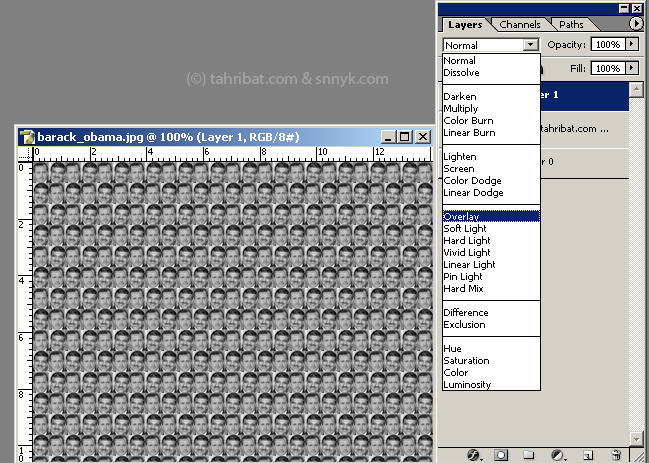Viewport: 649px width, 463px height.
Task: Choose Vivid Light blend mode
Action: pos(491,252)
